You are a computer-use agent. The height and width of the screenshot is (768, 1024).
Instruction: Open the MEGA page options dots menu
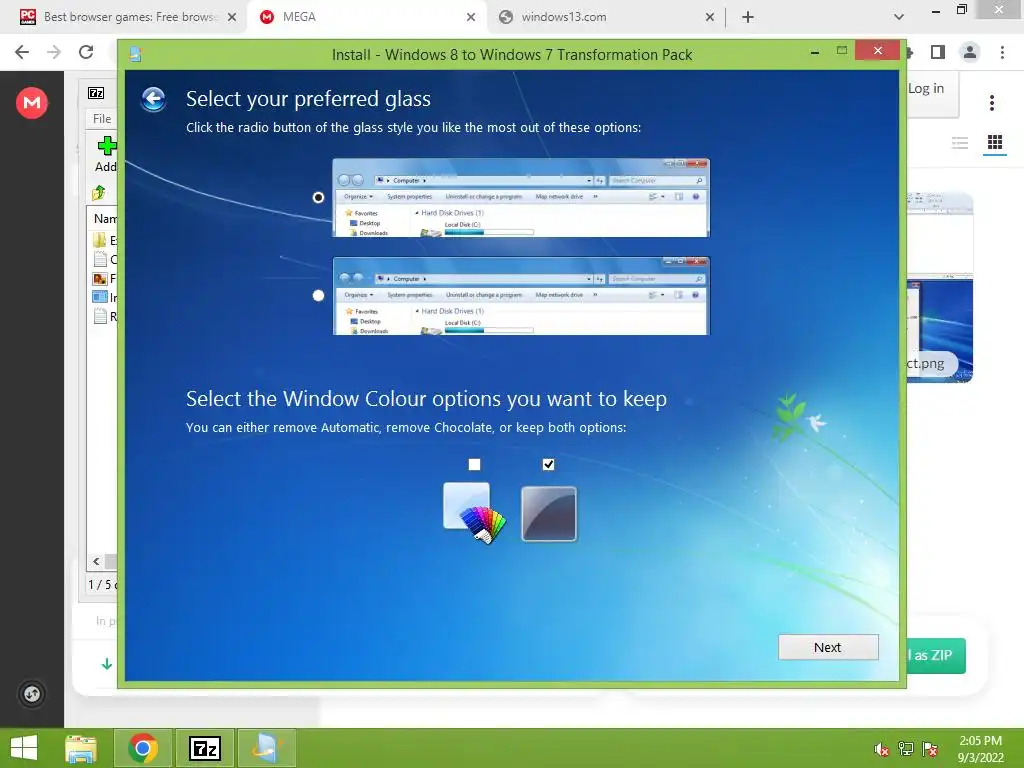(991, 103)
